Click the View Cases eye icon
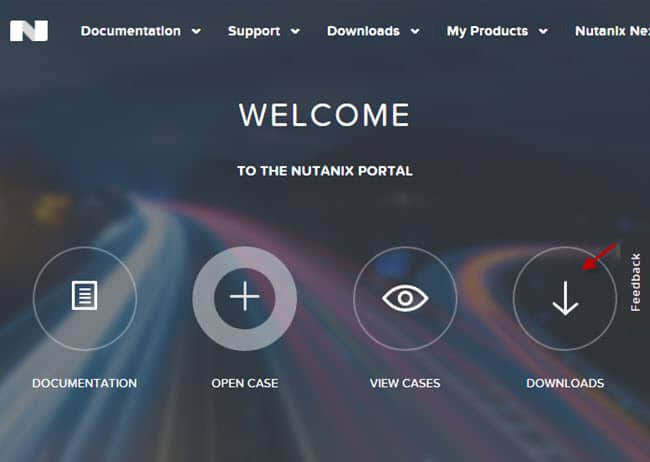The width and height of the screenshot is (650, 462). pos(405,298)
